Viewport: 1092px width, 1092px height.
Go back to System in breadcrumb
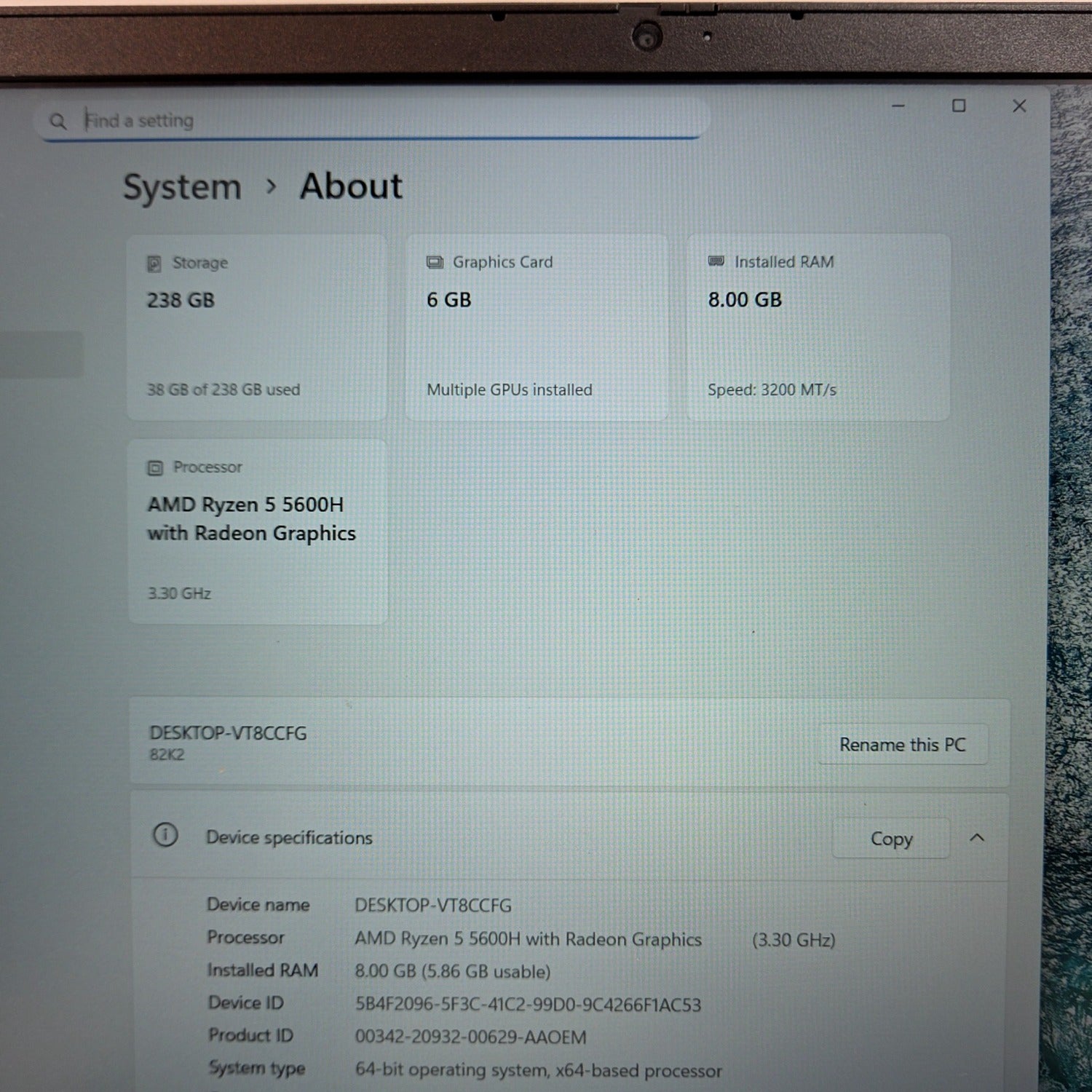182,187
